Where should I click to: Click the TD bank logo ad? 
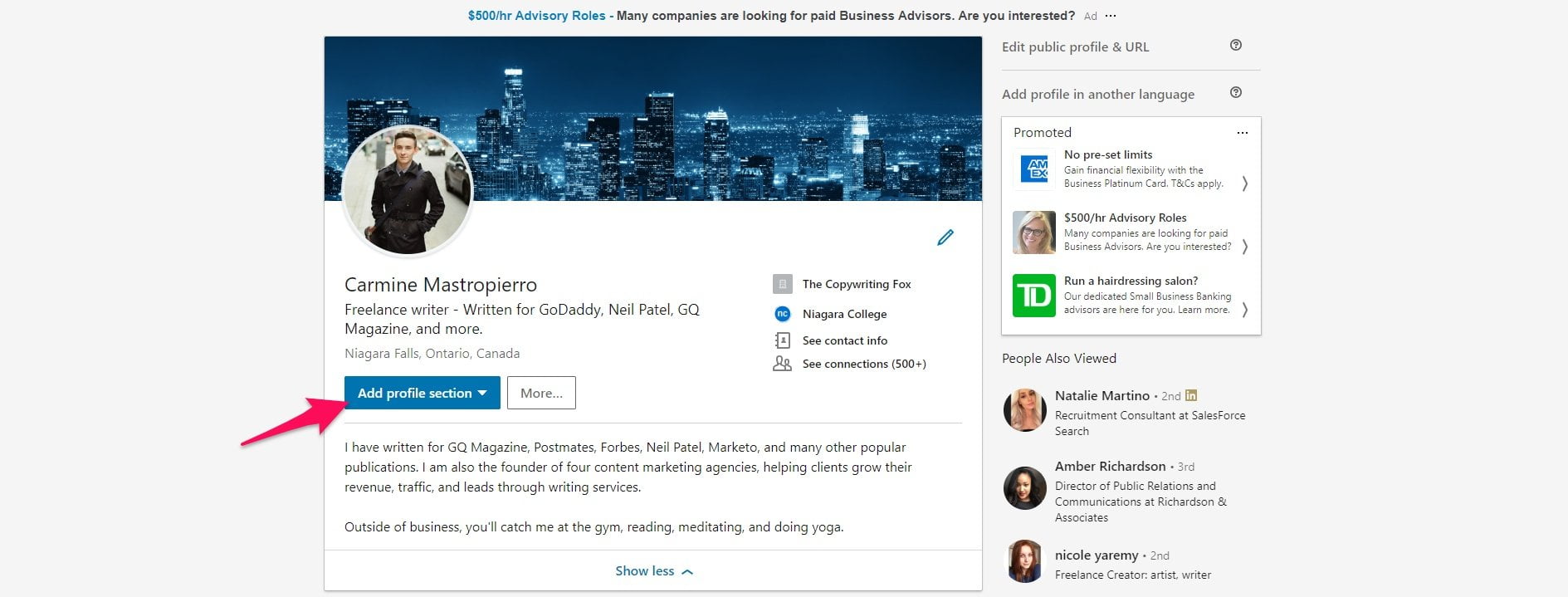click(x=1034, y=296)
